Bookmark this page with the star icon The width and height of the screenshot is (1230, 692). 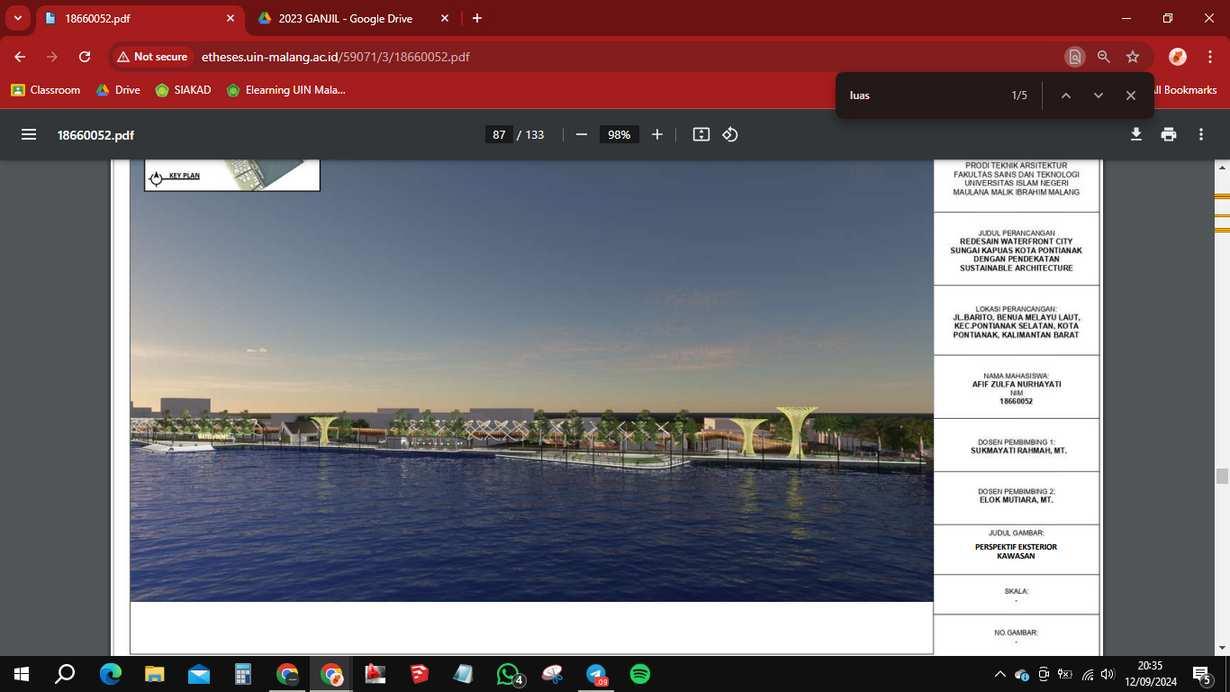pyautogui.click(x=1132, y=57)
